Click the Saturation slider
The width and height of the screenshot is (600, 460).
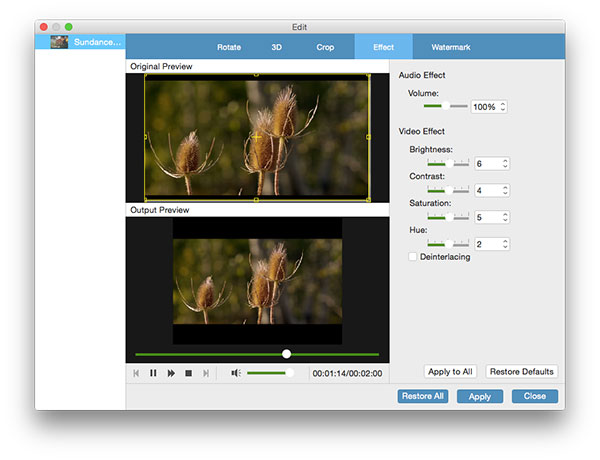click(448, 217)
